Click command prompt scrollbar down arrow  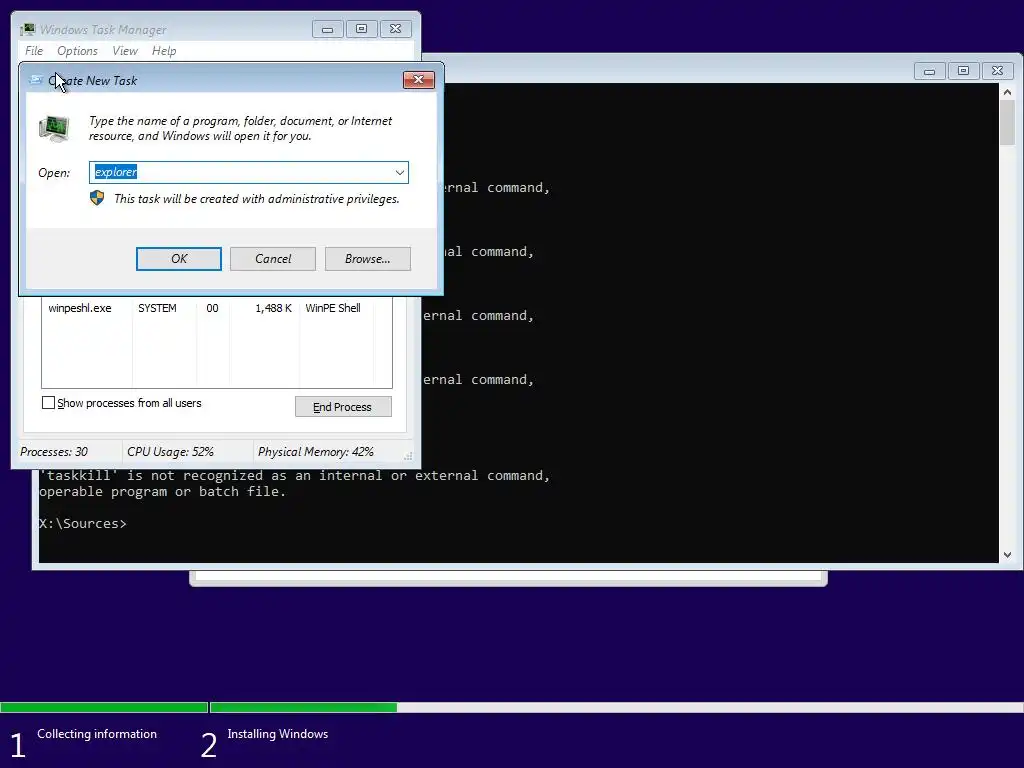pyautogui.click(x=1007, y=554)
